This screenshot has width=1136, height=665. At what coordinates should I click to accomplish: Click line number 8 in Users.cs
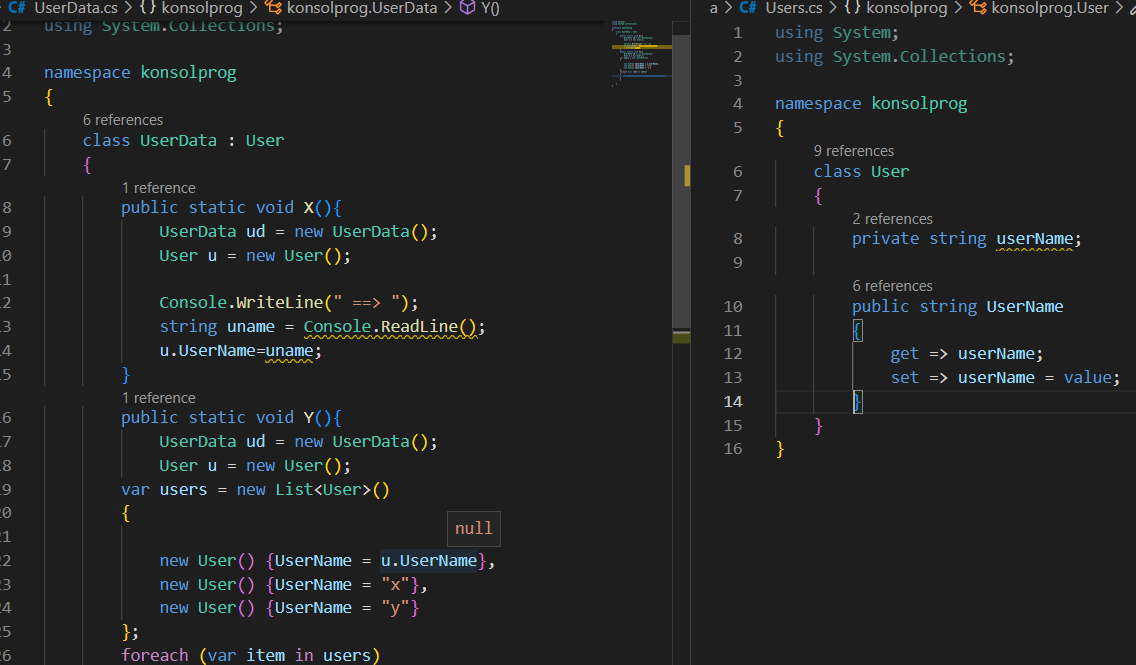tap(738, 238)
